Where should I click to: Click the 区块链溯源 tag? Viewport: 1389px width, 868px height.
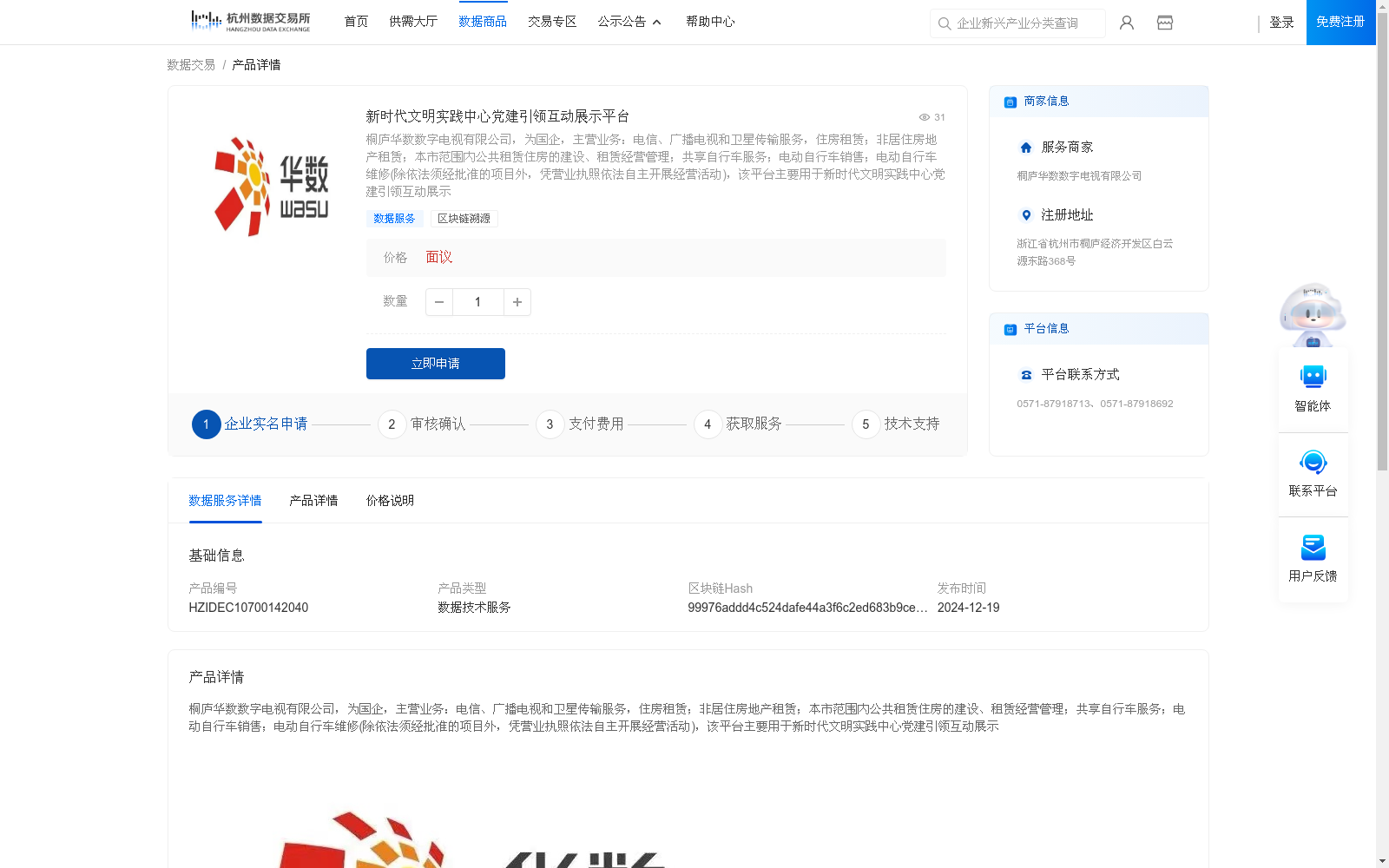(x=464, y=219)
